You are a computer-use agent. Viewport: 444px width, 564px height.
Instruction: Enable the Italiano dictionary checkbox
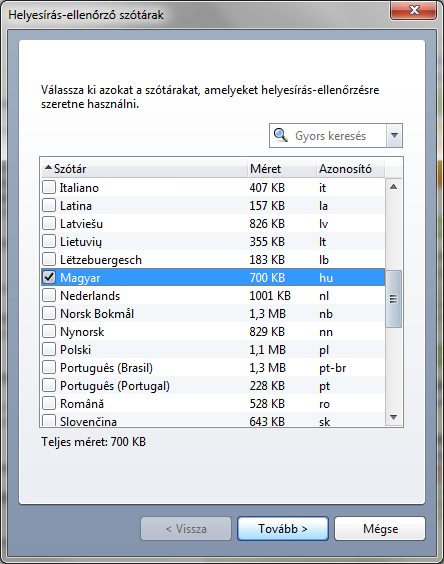49,187
